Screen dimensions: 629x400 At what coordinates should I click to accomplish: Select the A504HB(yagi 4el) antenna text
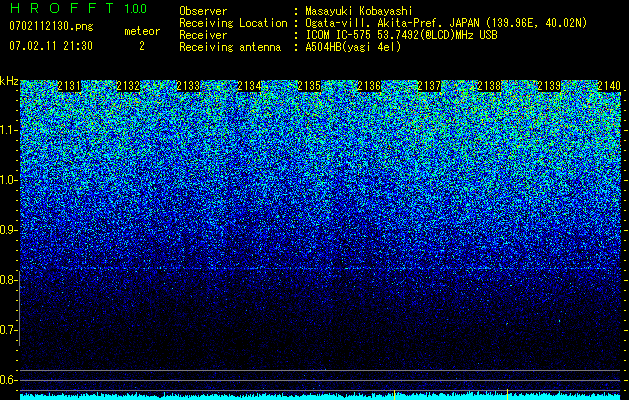pyautogui.click(x=353, y=47)
